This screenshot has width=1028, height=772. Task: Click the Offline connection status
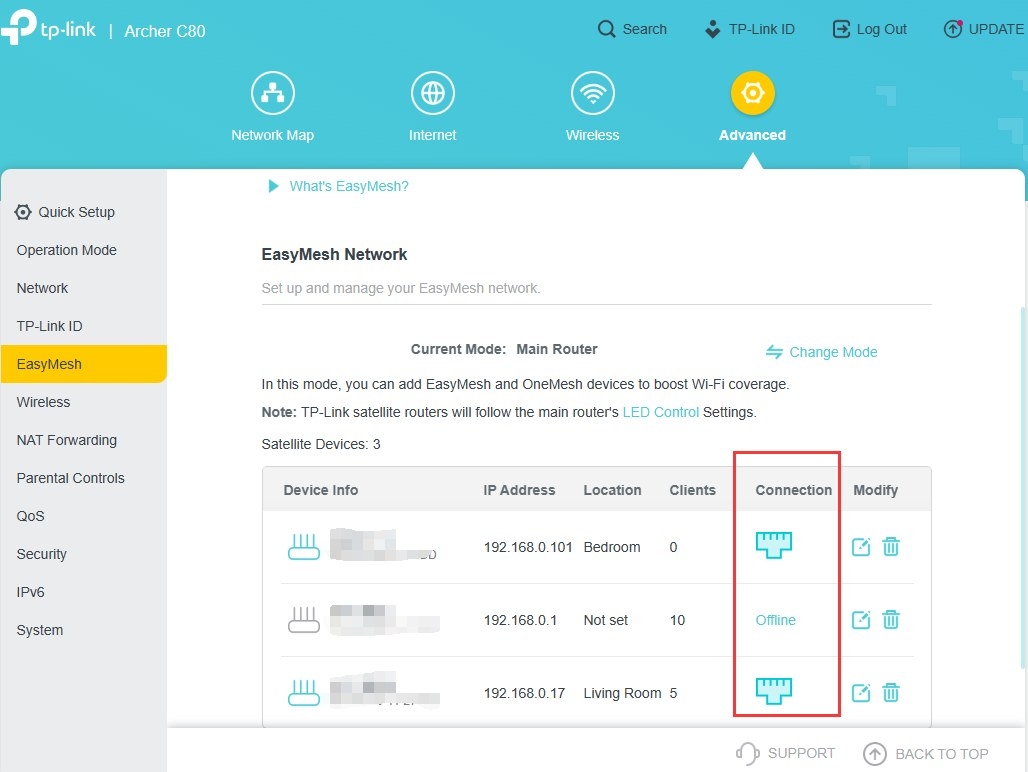pos(776,620)
